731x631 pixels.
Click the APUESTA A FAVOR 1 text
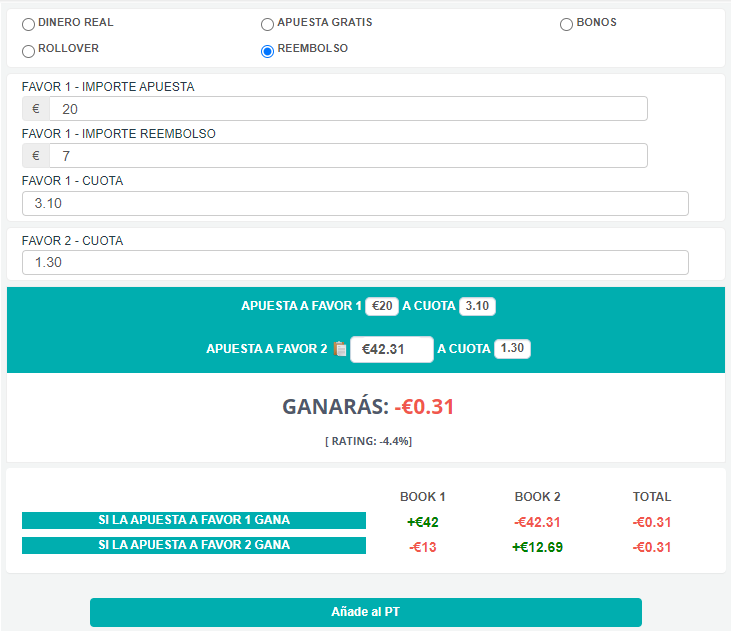pos(301,306)
